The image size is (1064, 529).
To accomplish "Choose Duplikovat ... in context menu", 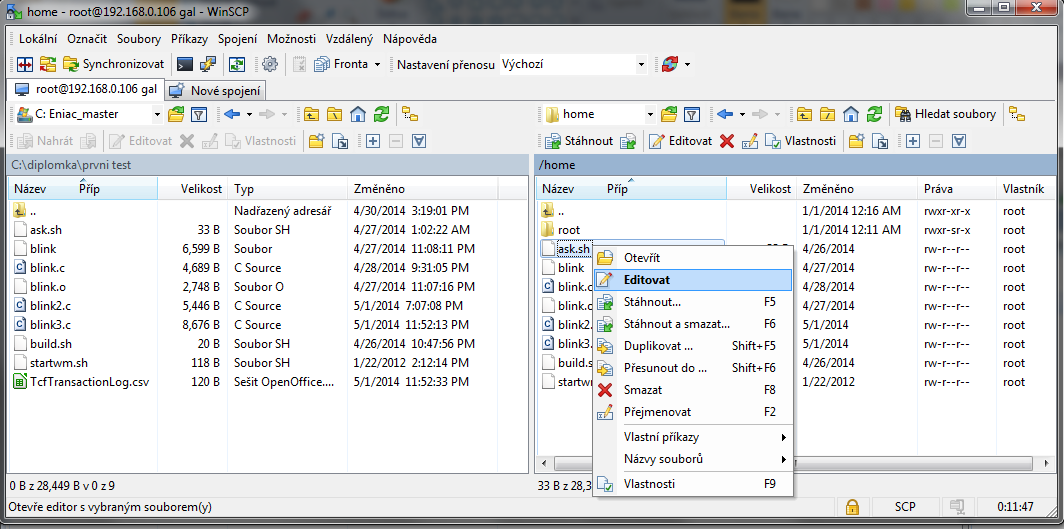I will pyautogui.click(x=692, y=346).
